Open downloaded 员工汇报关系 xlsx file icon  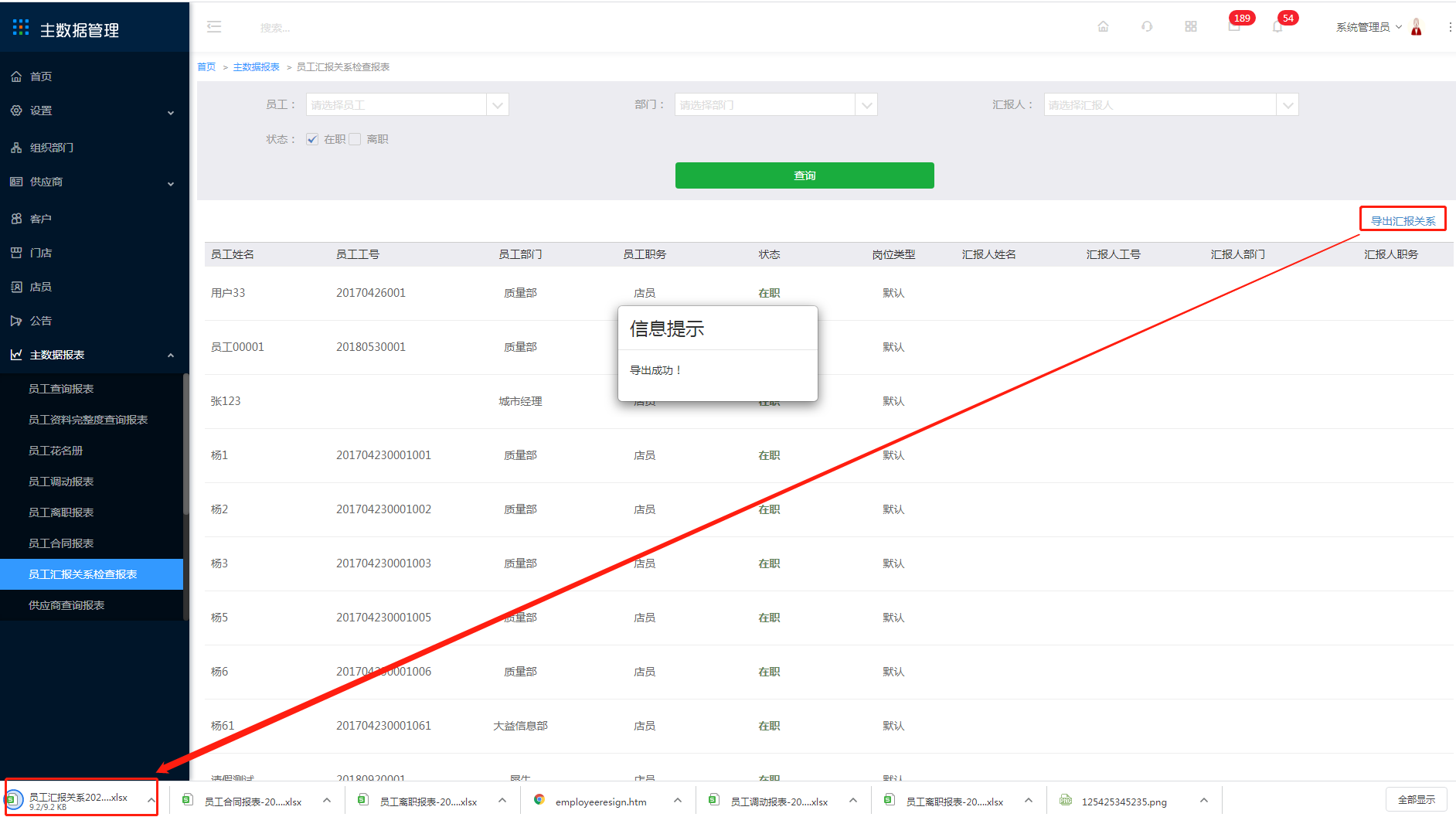[x=13, y=799]
